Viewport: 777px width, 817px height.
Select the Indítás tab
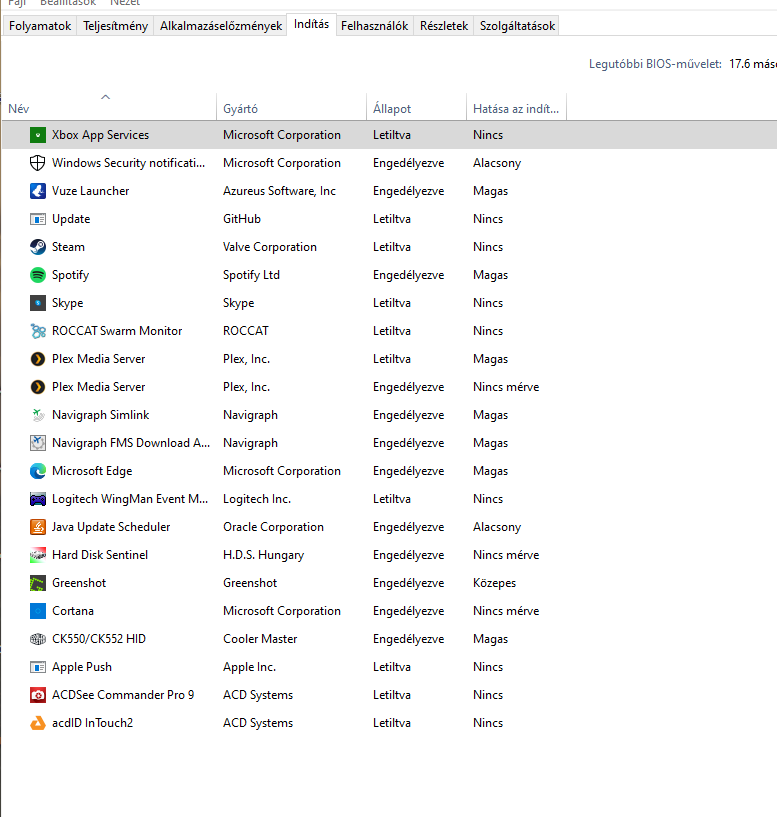point(311,24)
